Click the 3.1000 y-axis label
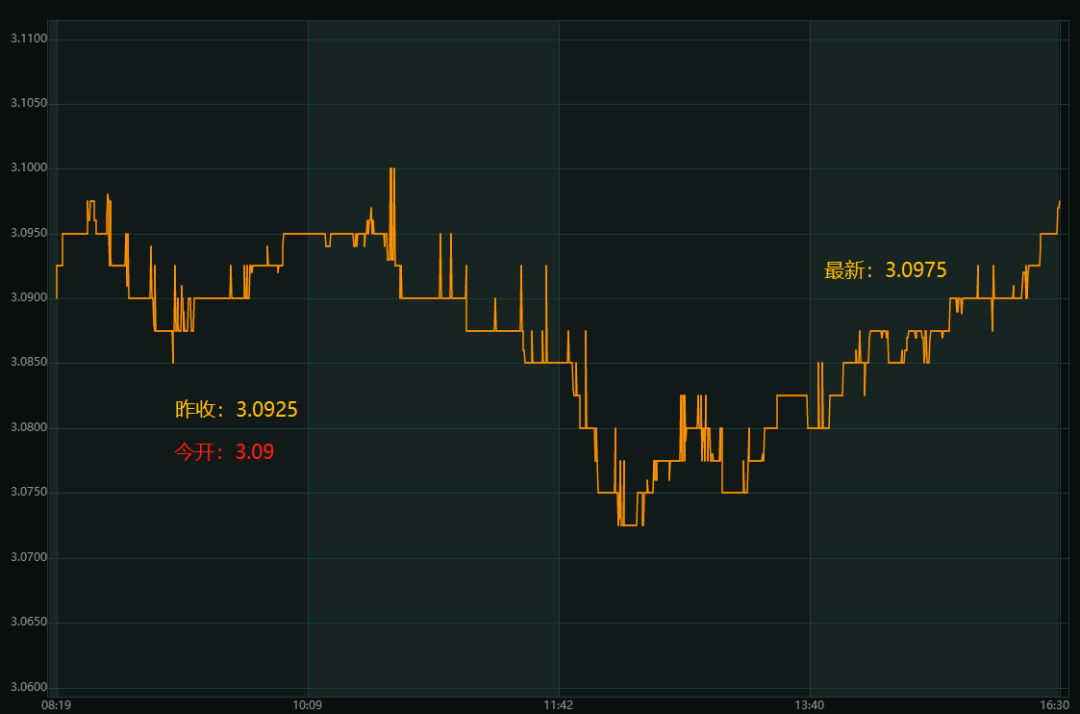 [x=29, y=168]
